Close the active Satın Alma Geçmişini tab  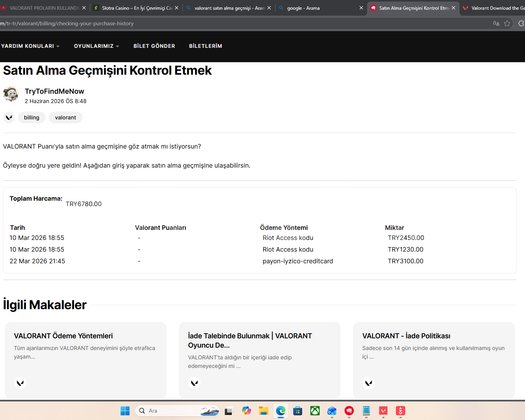(x=453, y=8)
